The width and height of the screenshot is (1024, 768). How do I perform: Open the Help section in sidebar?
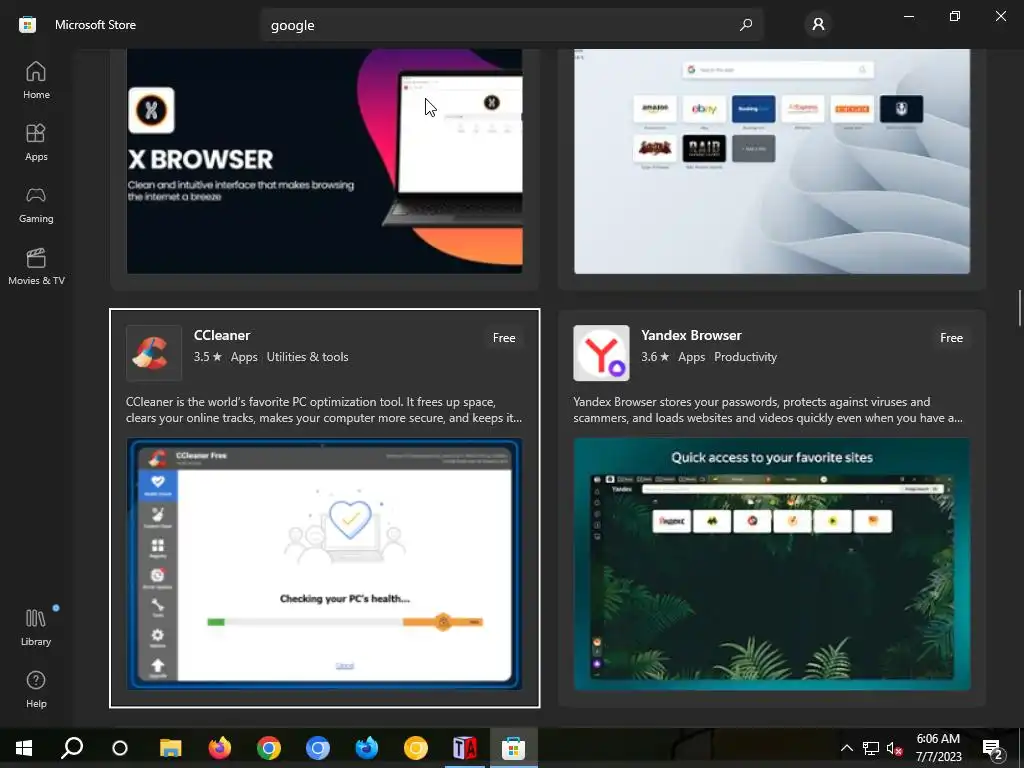click(36, 689)
